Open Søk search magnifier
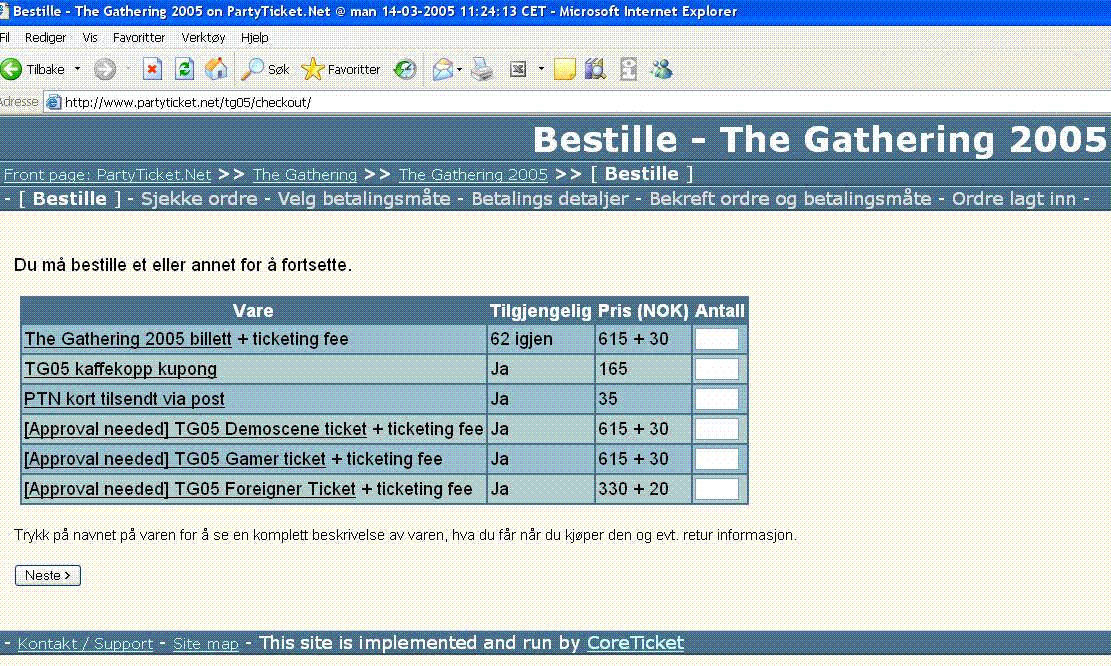This screenshot has width=1111, height=666. pos(264,69)
